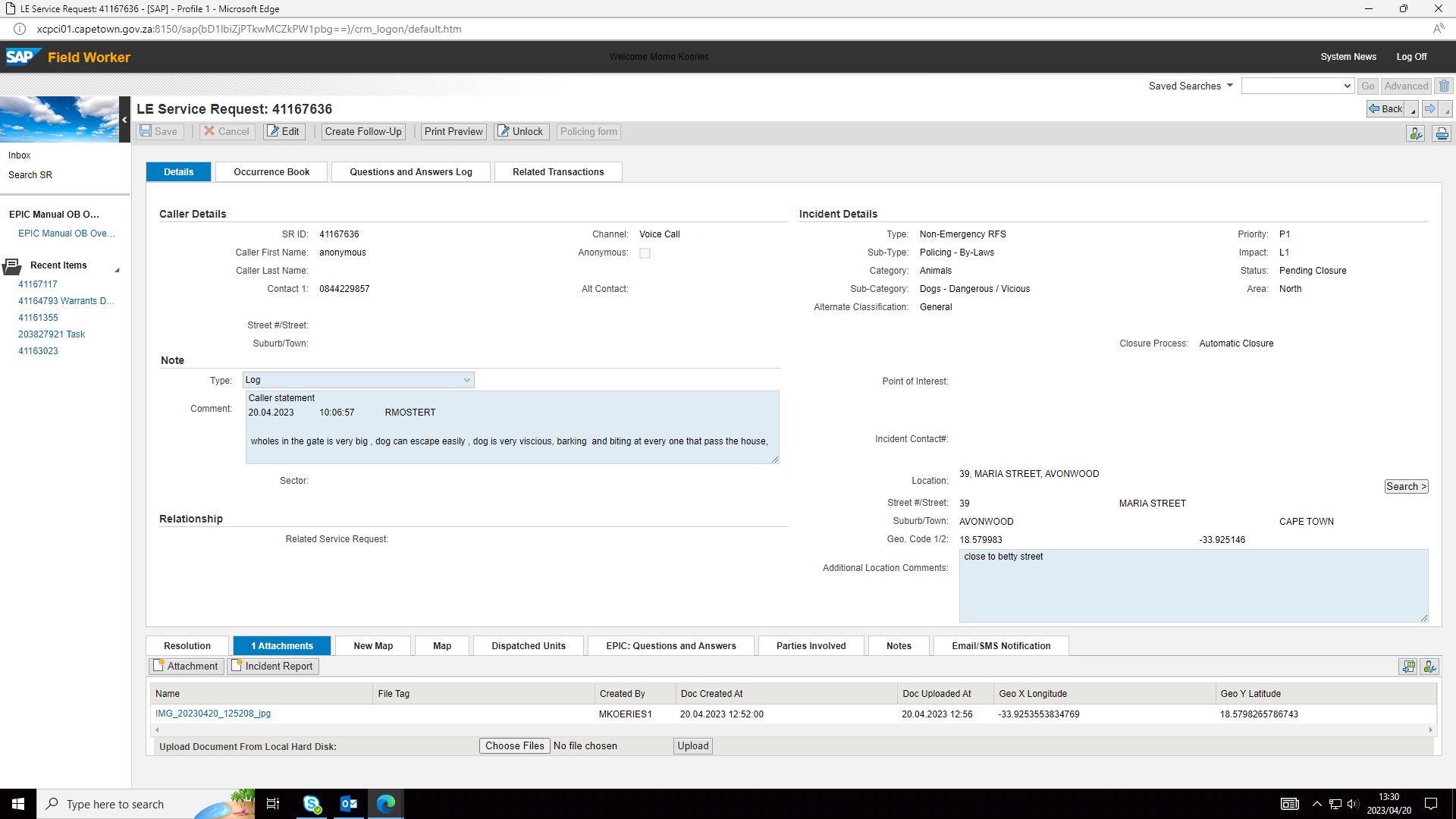The height and width of the screenshot is (819, 1456).
Task: Click Cancel in the toolbar
Action: pyautogui.click(x=227, y=131)
